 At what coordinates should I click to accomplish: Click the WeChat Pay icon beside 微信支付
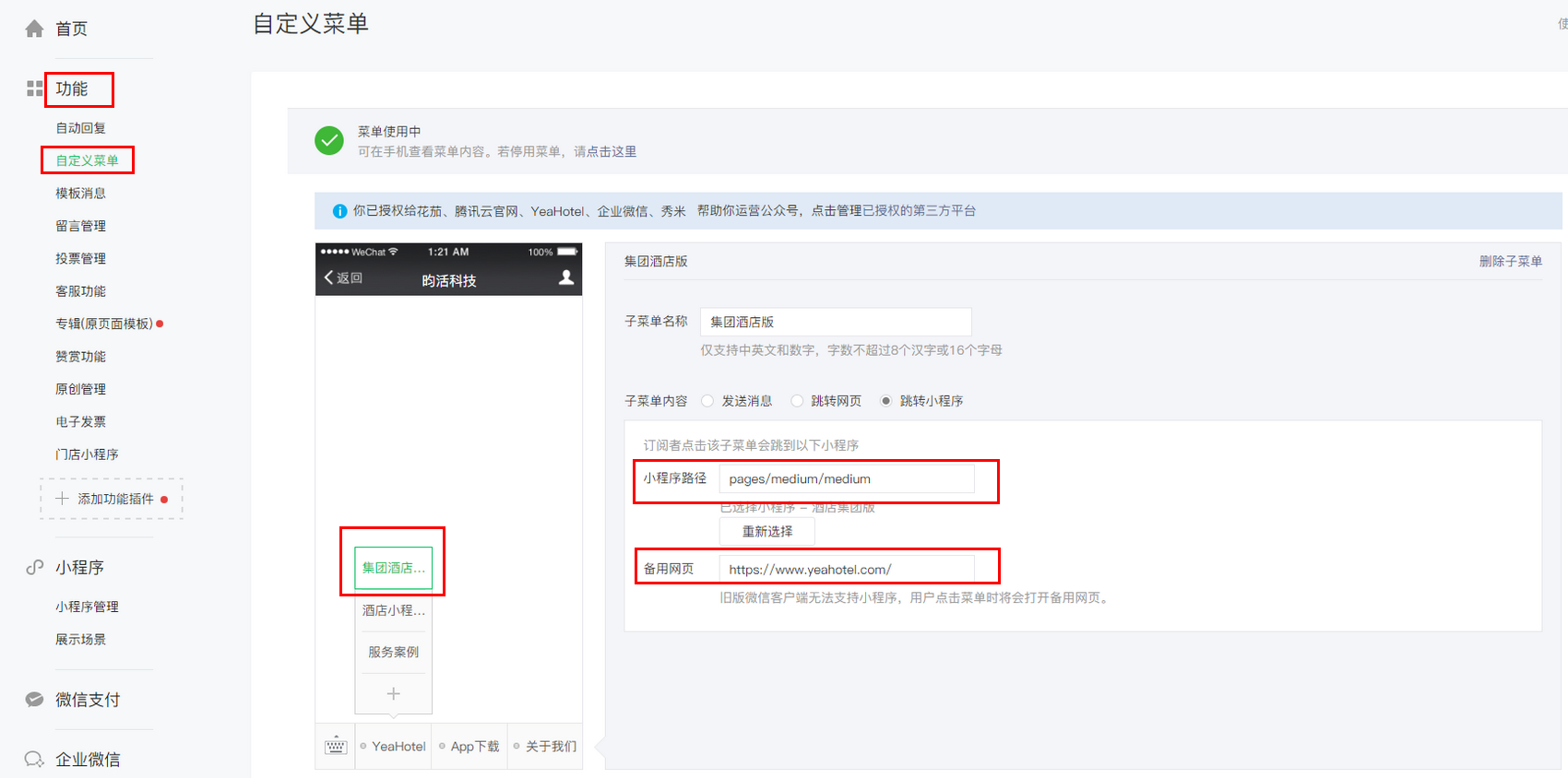click(34, 700)
